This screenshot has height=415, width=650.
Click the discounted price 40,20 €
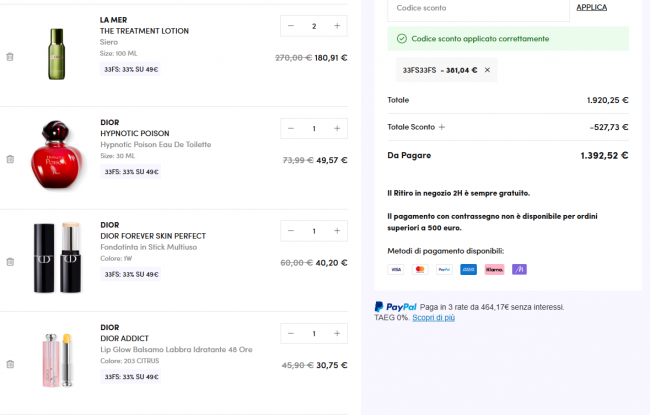click(x=331, y=262)
